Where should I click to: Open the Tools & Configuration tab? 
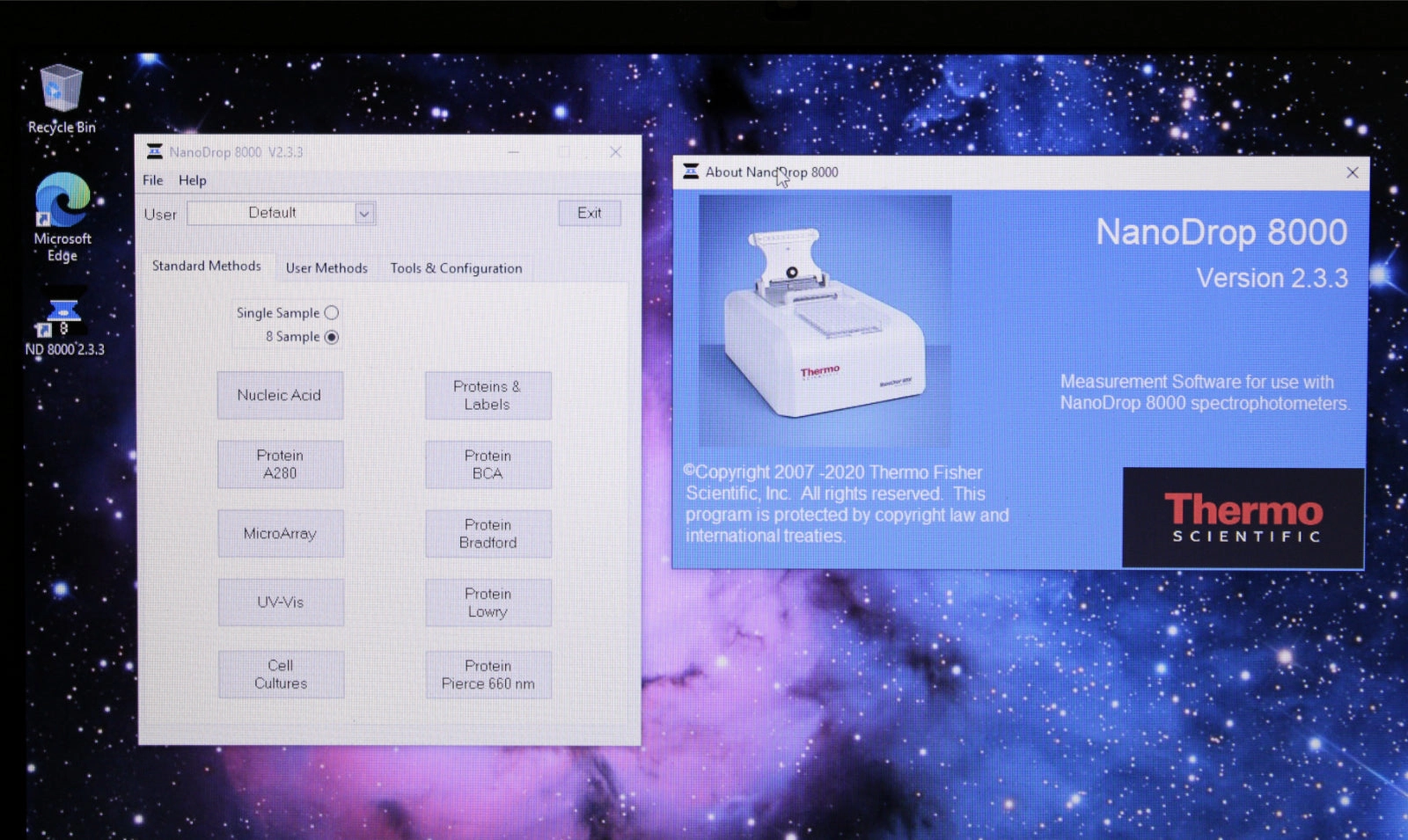tap(456, 267)
